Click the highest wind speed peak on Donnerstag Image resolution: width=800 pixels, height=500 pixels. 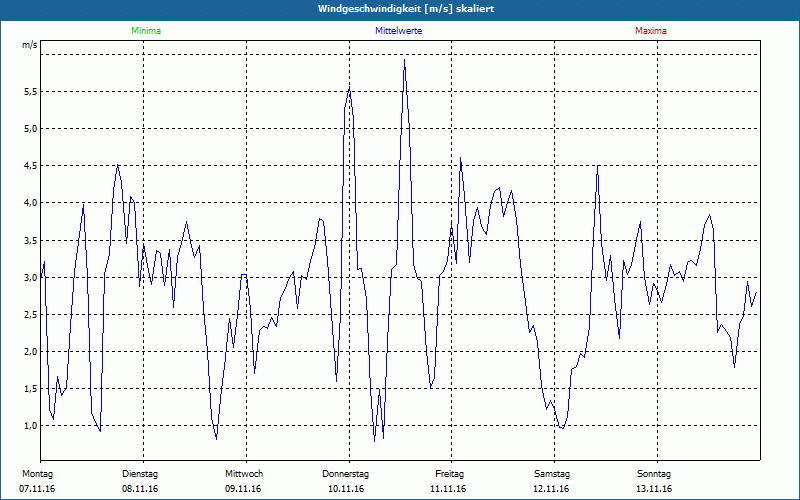pyautogui.click(x=405, y=60)
